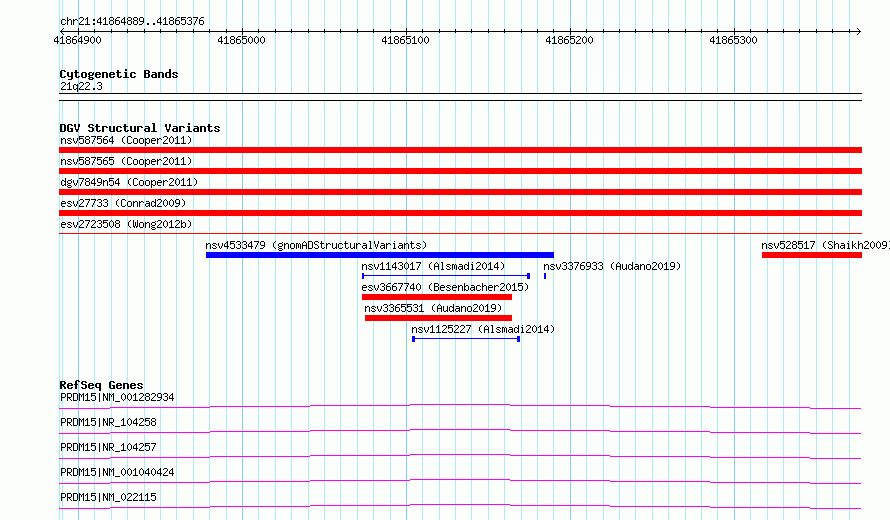Click the thin blue nsv1143017 interval line

point(446,276)
